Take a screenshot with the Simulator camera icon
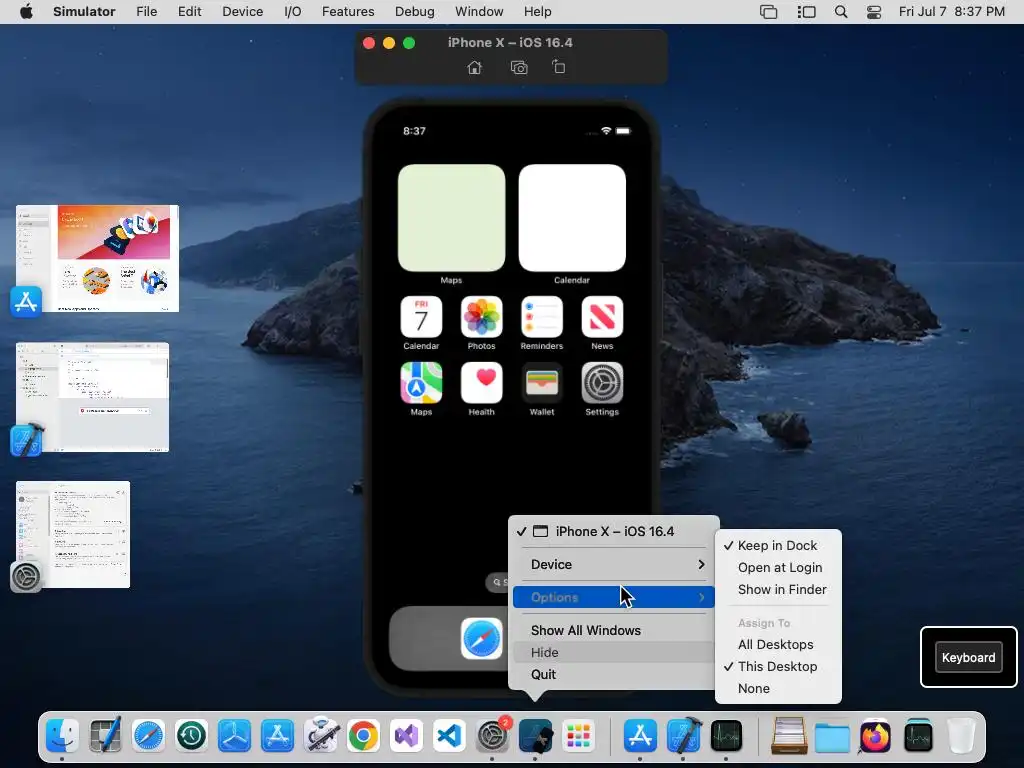1024x768 pixels. pyautogui.click(x=519, y=67)
